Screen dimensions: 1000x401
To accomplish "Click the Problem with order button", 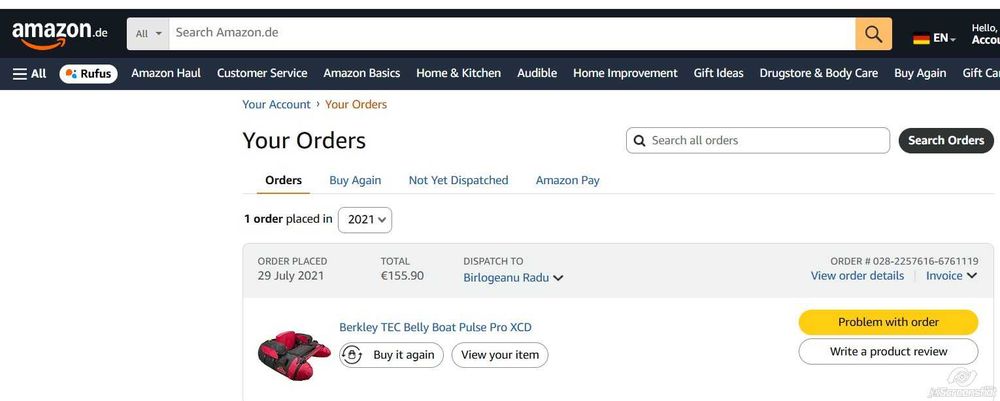I will (x=888, y=322).
